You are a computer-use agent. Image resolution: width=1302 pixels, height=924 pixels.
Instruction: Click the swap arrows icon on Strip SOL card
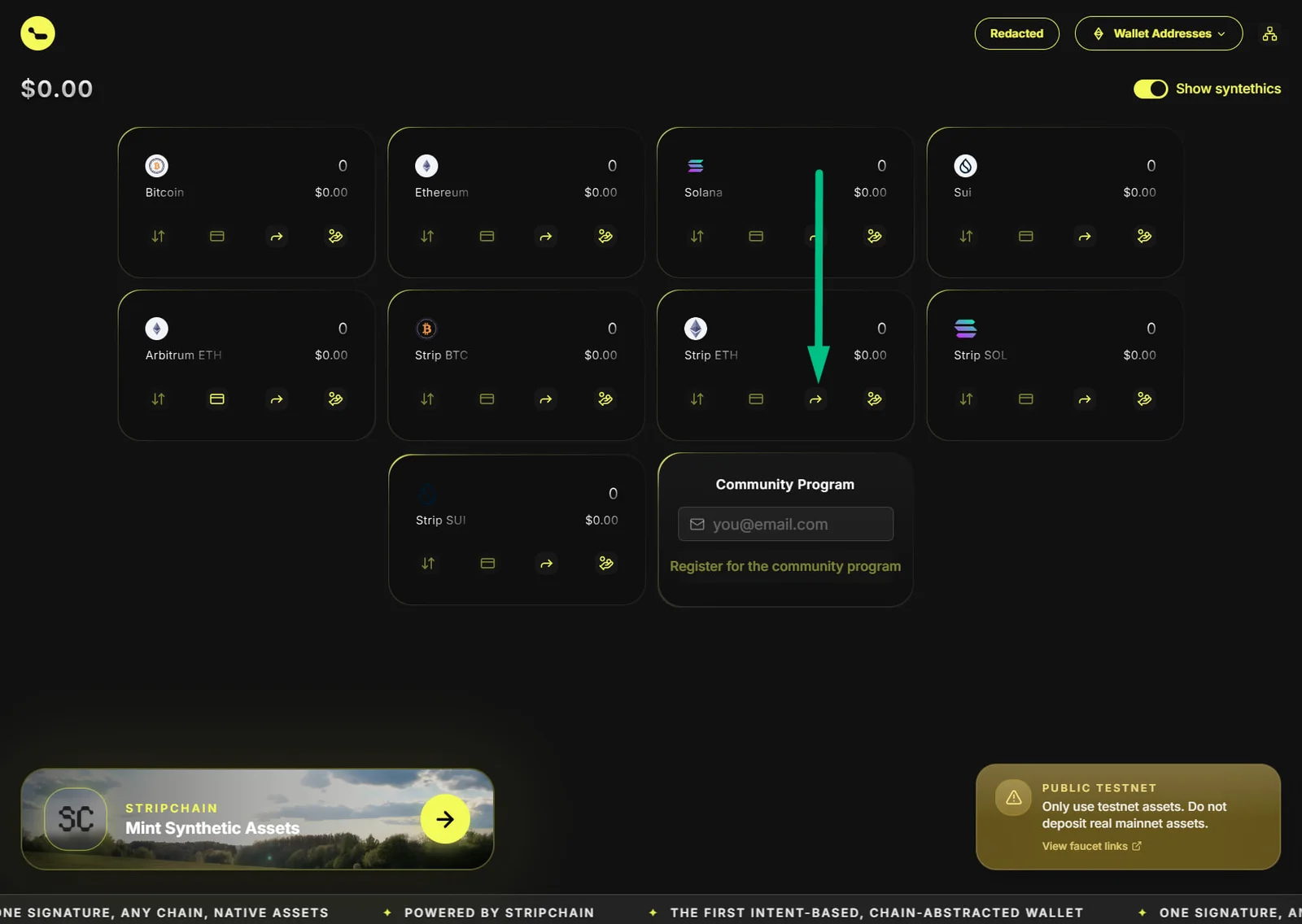pos(966,399)
